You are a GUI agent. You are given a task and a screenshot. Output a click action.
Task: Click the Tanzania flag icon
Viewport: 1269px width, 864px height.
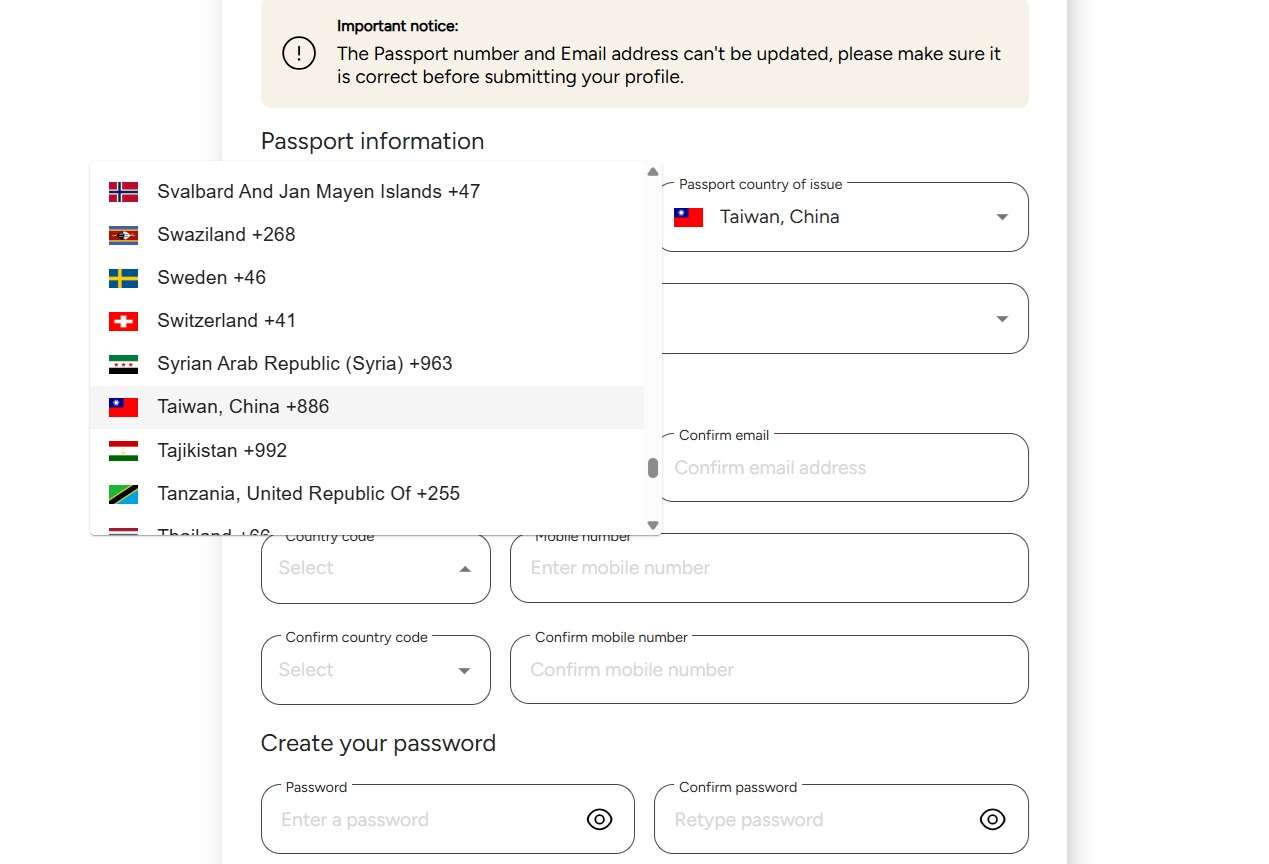(x=123, y=494)
